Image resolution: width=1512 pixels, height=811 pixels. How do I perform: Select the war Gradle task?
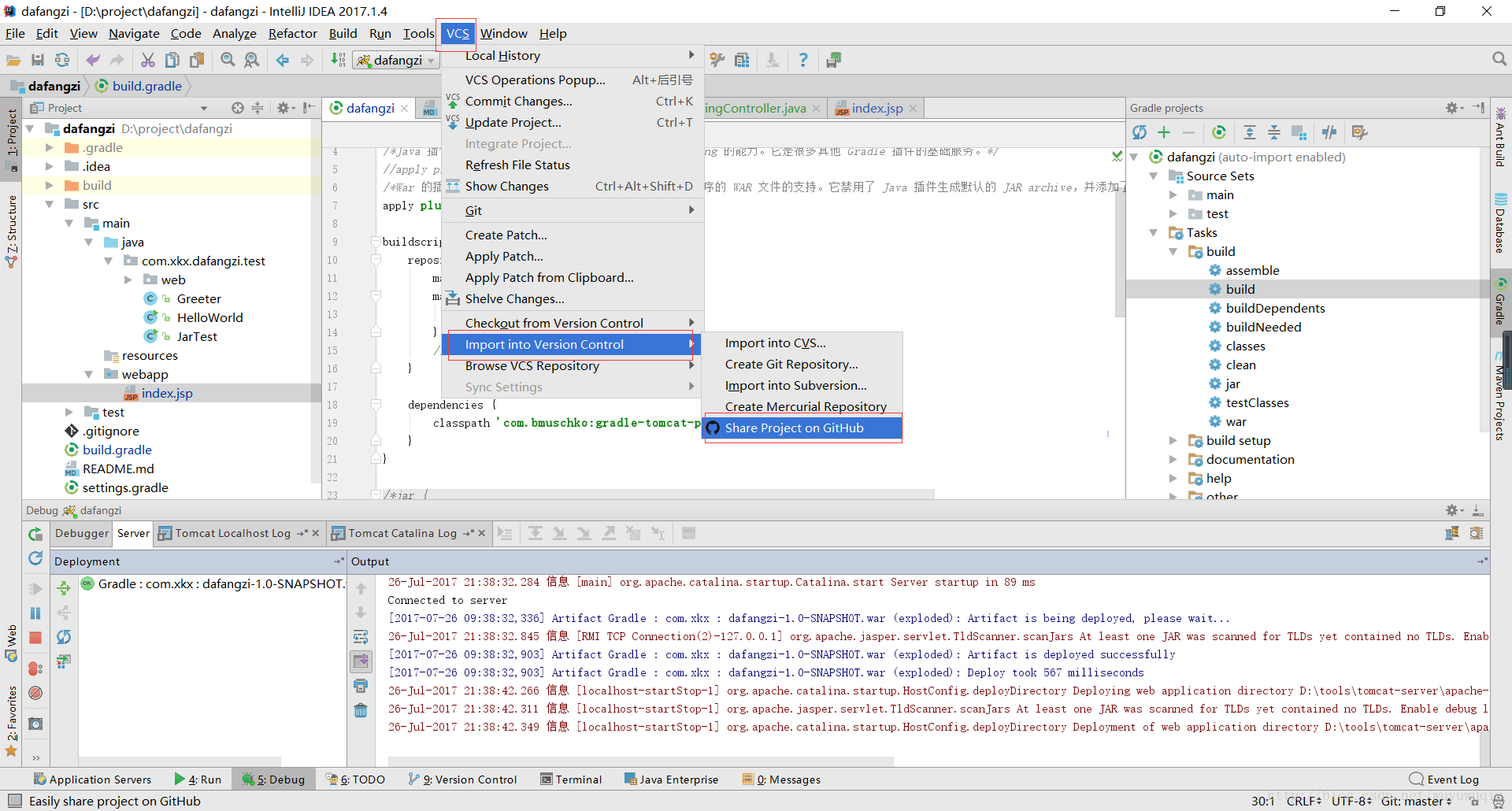(1236, 421)
